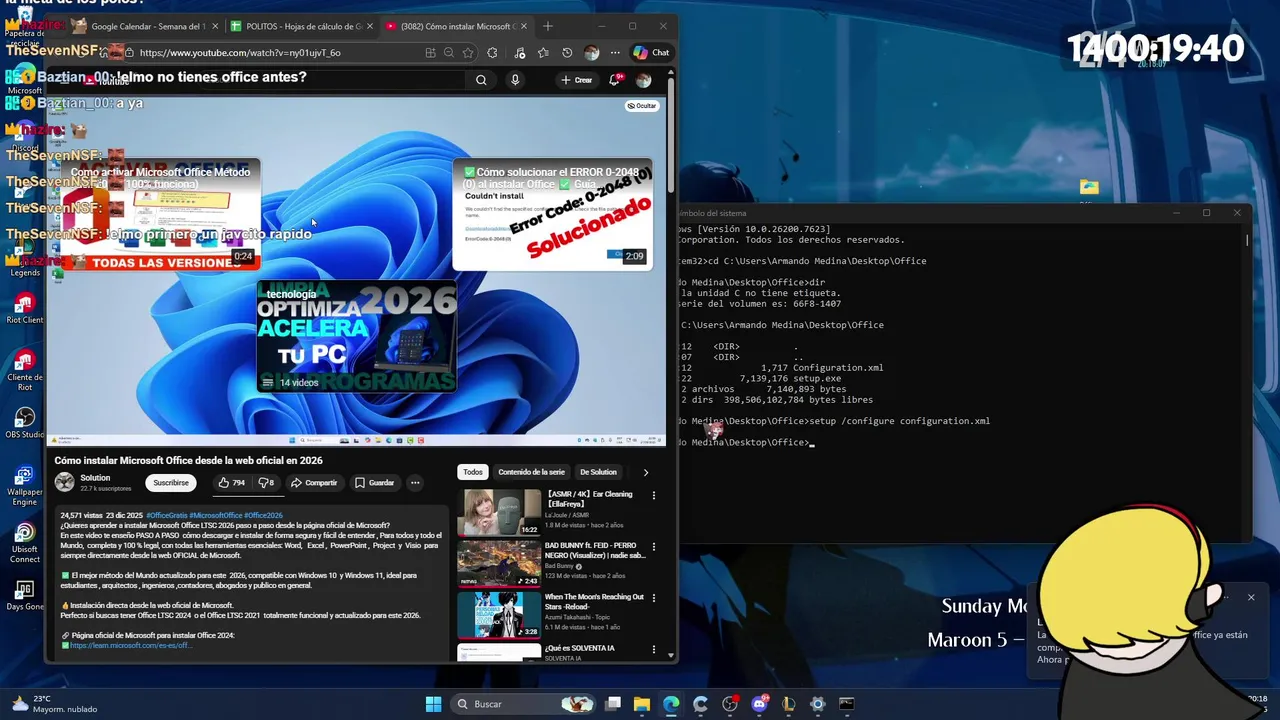Open Edge favorites list icon
Viewport: 1280px width, 720px height.
tap(543, 53)
